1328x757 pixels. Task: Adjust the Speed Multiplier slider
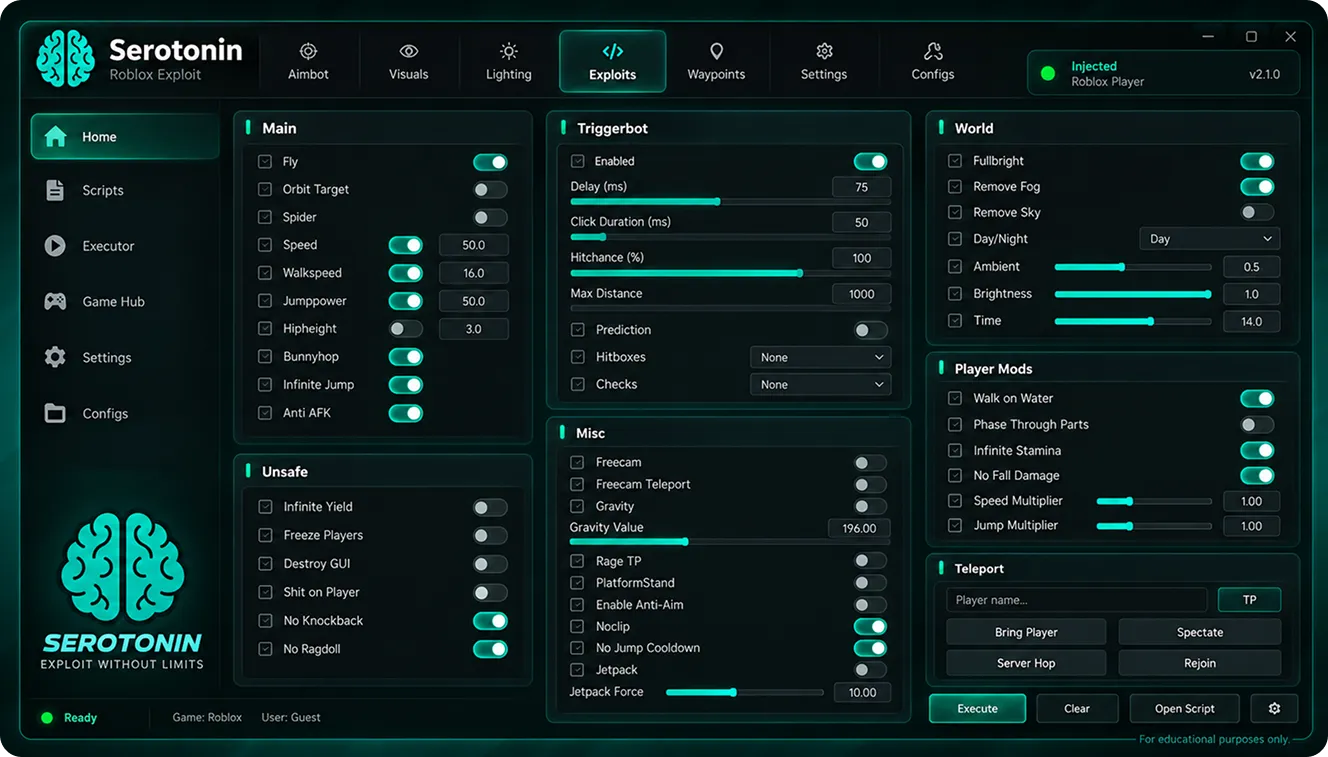click(1154, 501)
